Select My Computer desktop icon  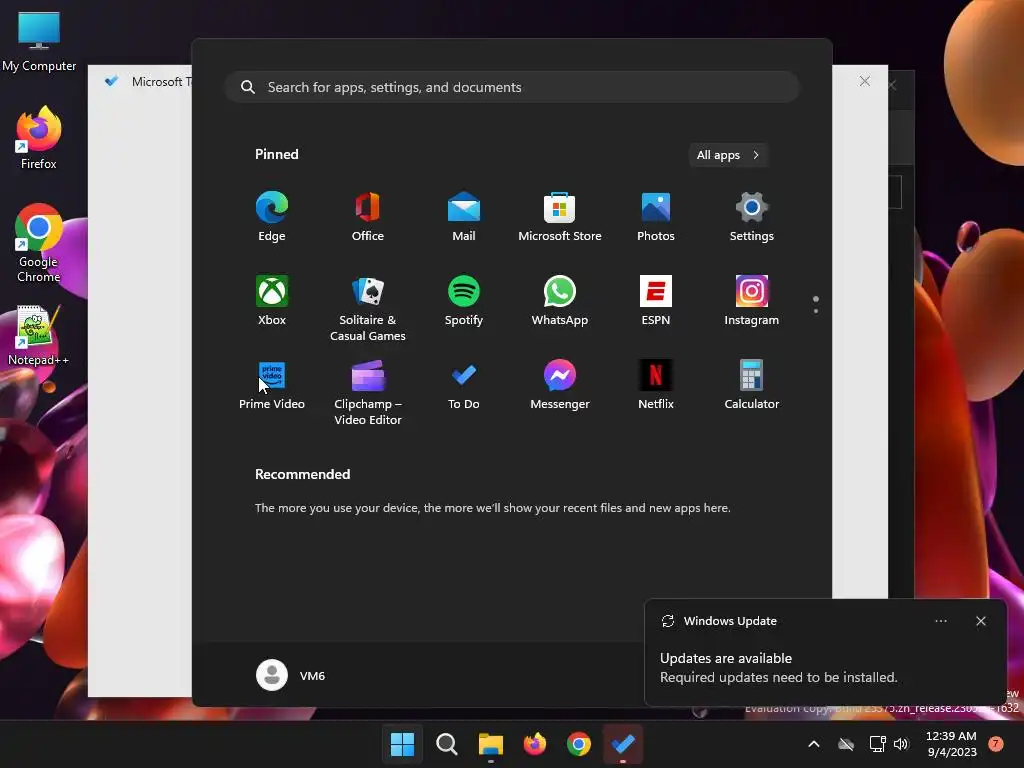pos(39,41)
